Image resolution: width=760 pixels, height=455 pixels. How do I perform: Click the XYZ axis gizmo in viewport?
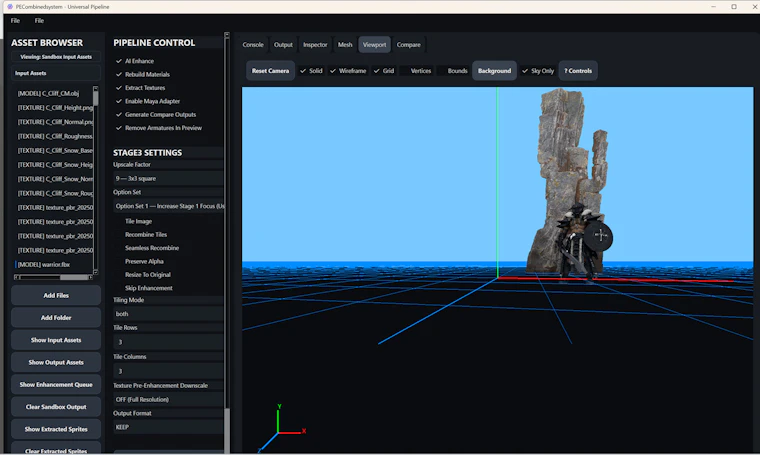282,427
